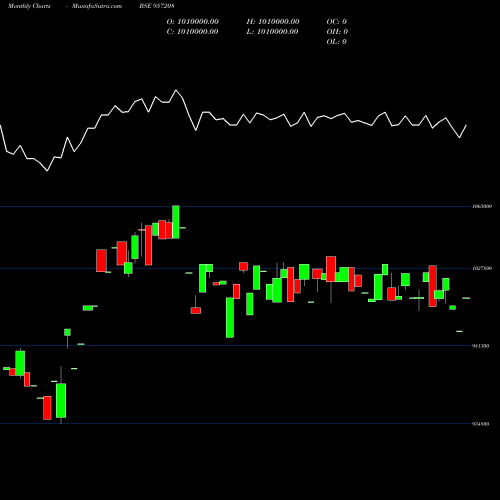Click the lowest price axis label
Viewport: 500px width, 500px height.
point(481,424)
